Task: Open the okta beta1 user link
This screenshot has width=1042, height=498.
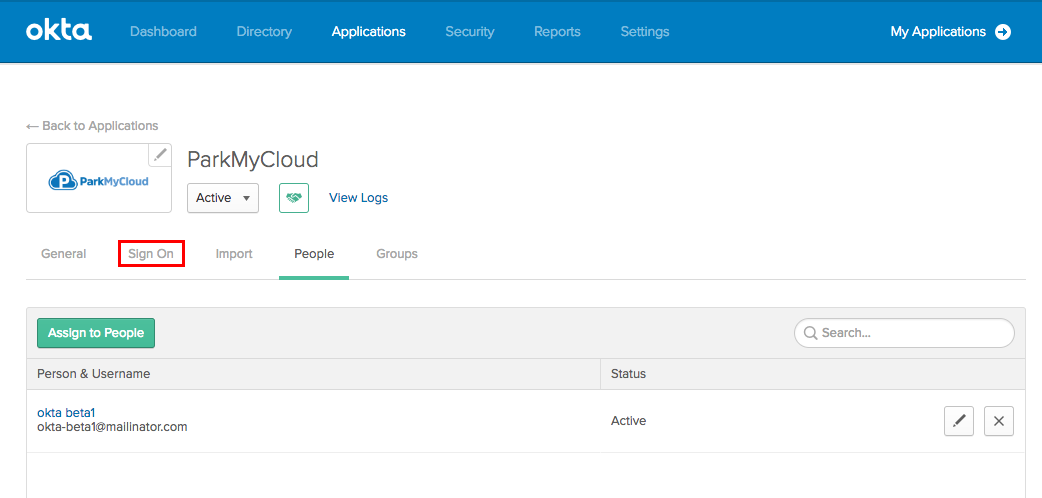Action: (x=66, y=413)
